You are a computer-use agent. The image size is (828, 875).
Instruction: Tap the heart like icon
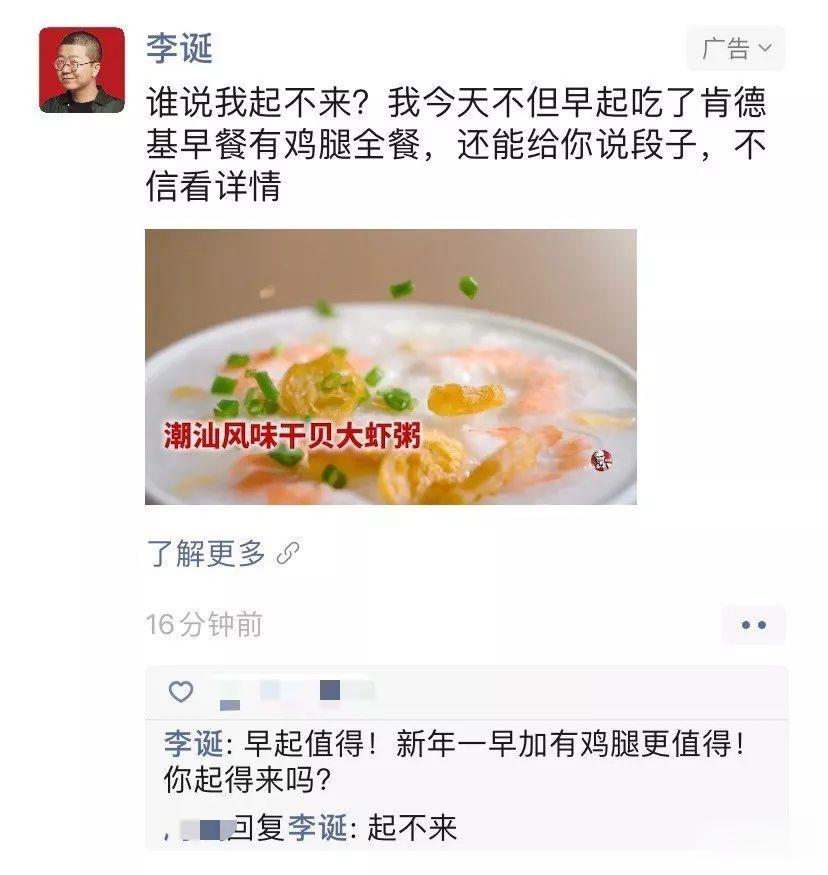(x=181, y=692)
